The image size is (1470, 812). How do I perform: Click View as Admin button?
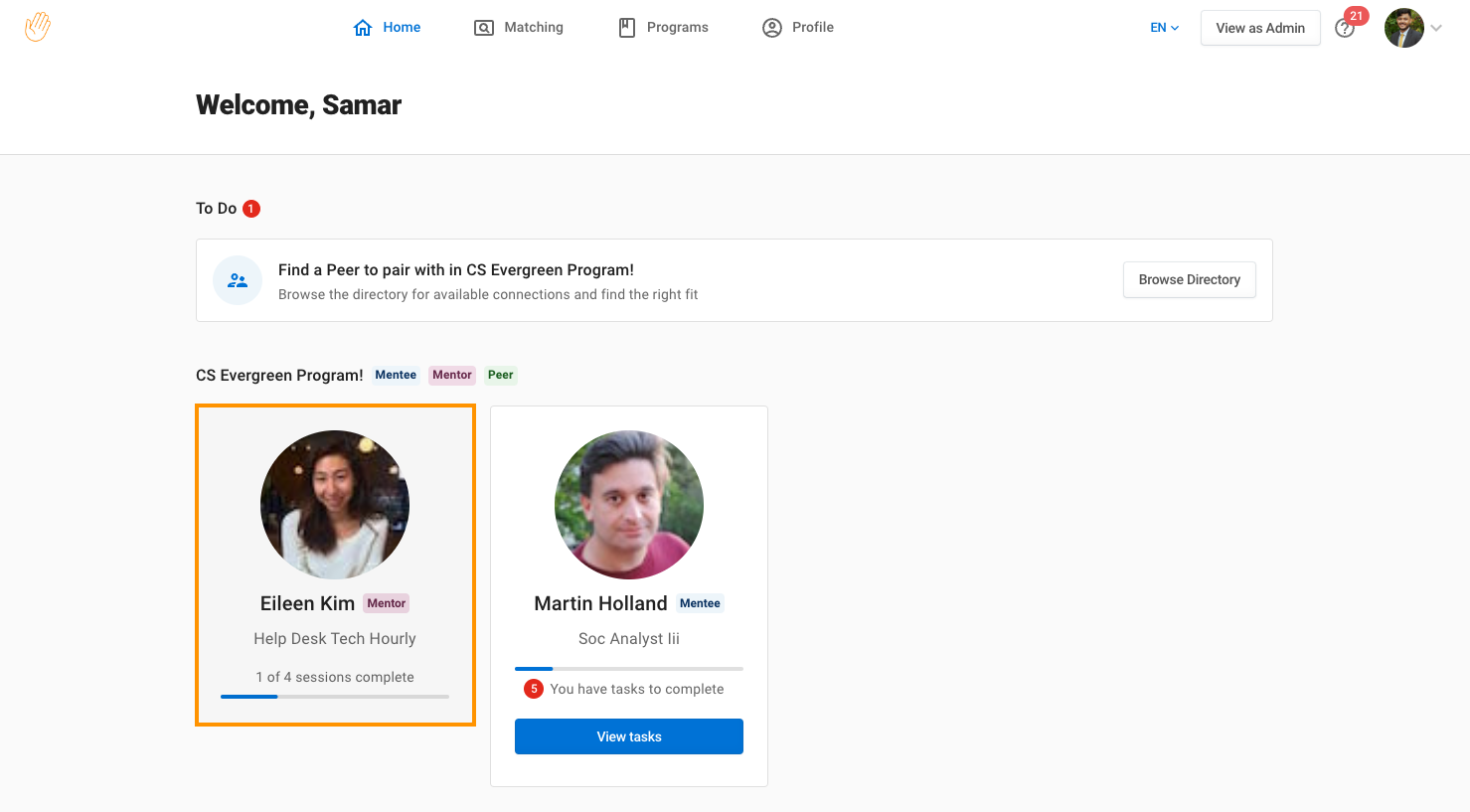(x=1260, y=28)
